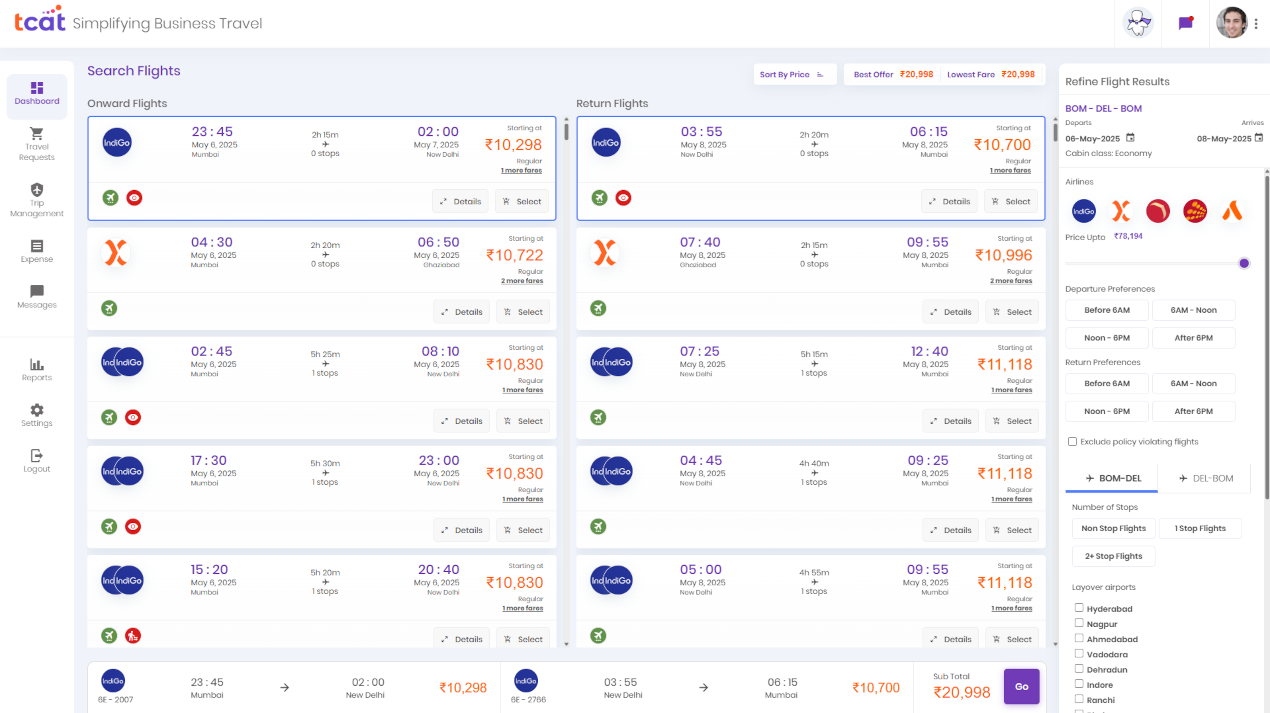Click the green eco airplane icon on first flight
Screen dimensions: 1270x713
109,198
